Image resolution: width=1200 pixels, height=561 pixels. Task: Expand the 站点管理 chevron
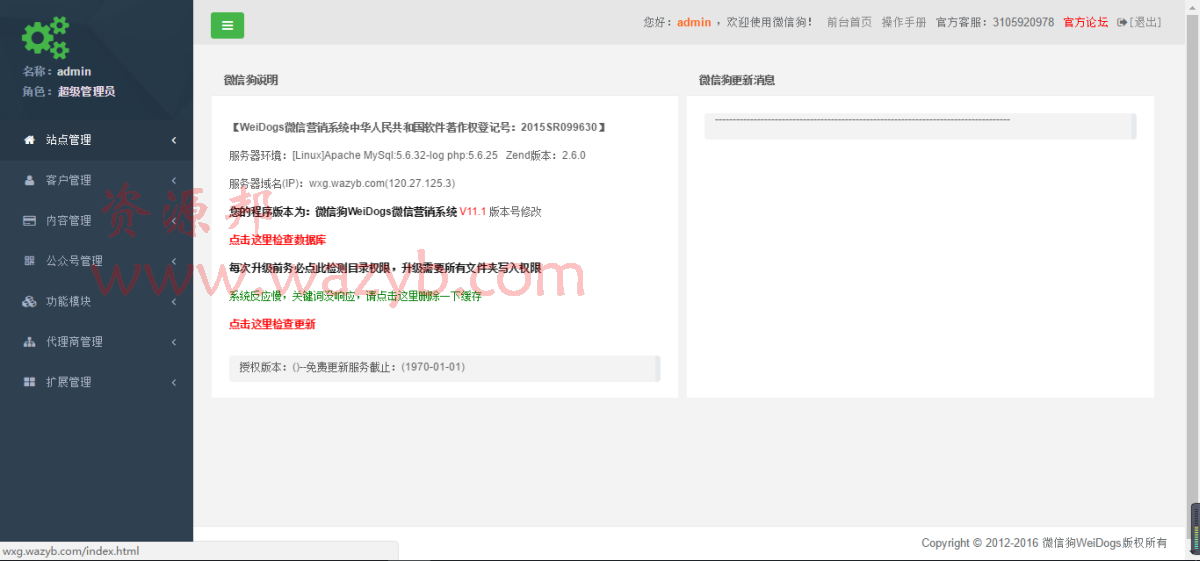click(174, 140)
